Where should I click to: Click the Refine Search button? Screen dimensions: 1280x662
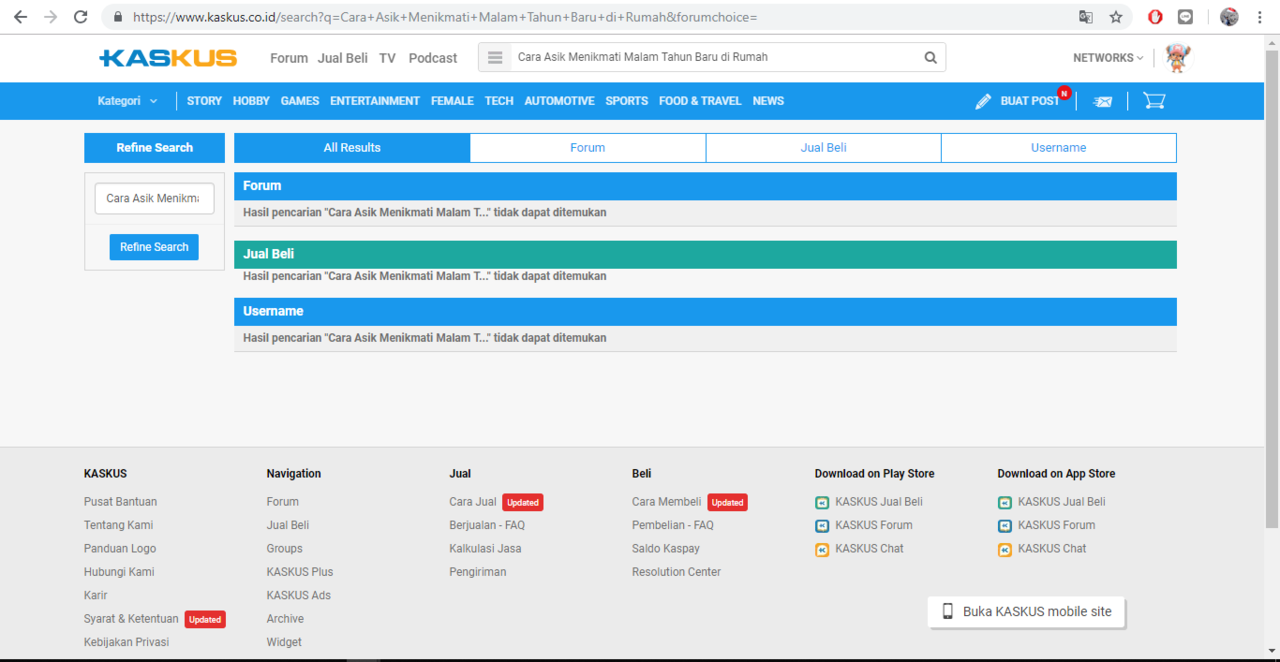click(154, 247)
